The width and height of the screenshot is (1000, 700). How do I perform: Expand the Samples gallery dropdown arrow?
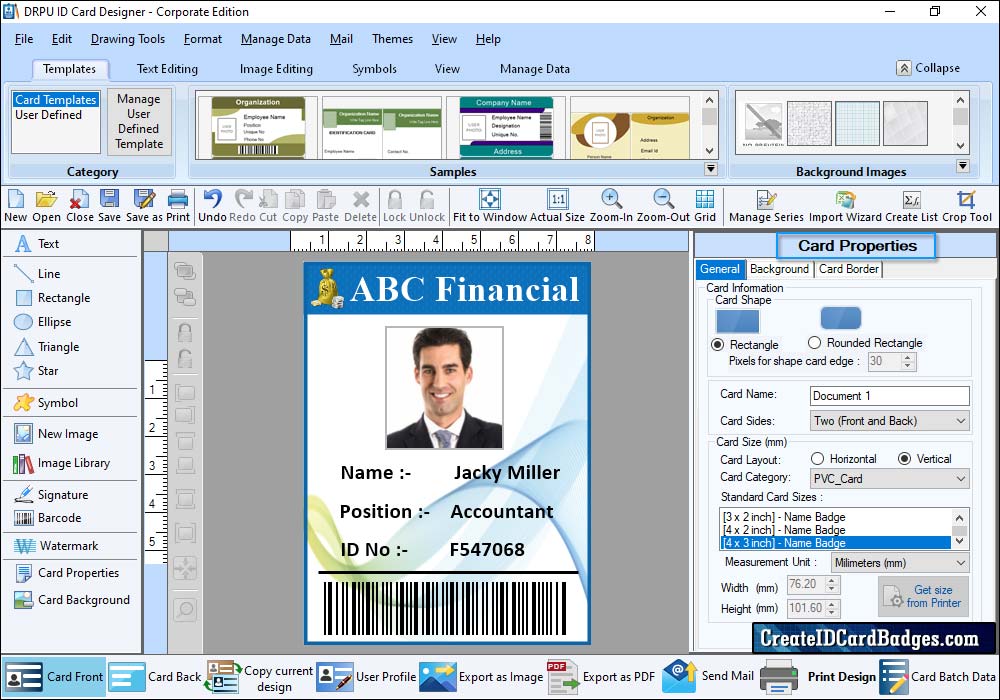coord(710,169)
